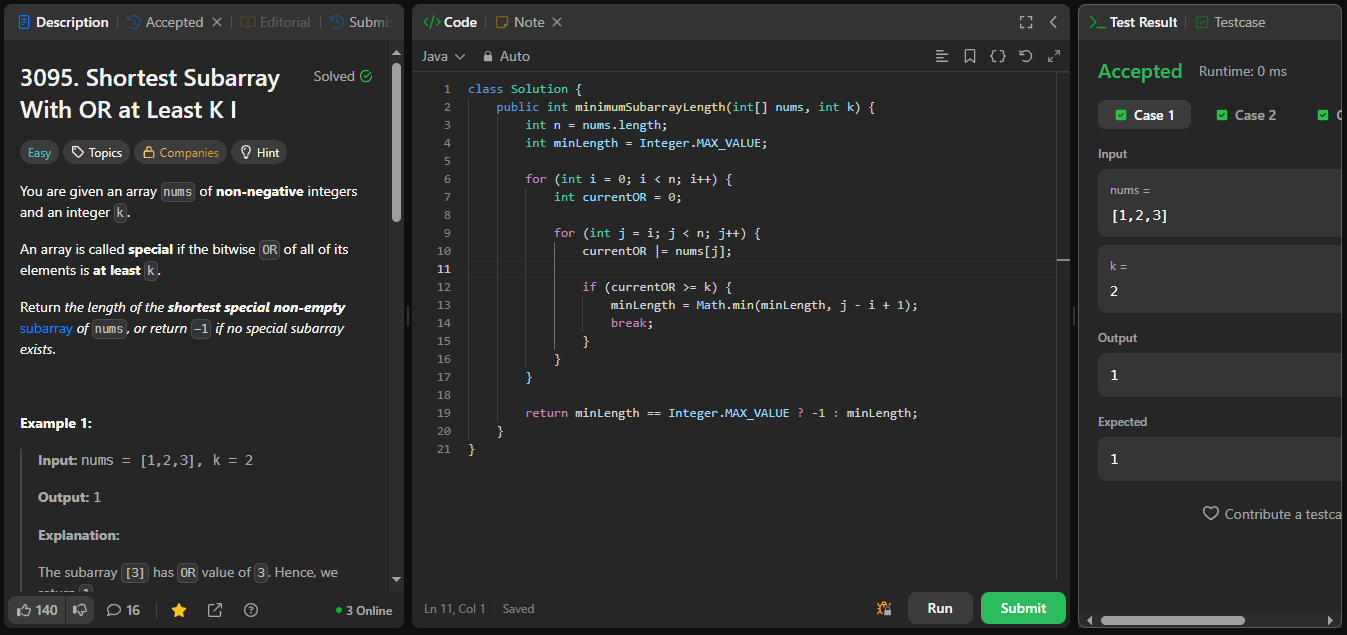Click the thumbs-down dislike icon
Image resolution: width=1347 pixels, height=635 pixels.
pos(81,610)
